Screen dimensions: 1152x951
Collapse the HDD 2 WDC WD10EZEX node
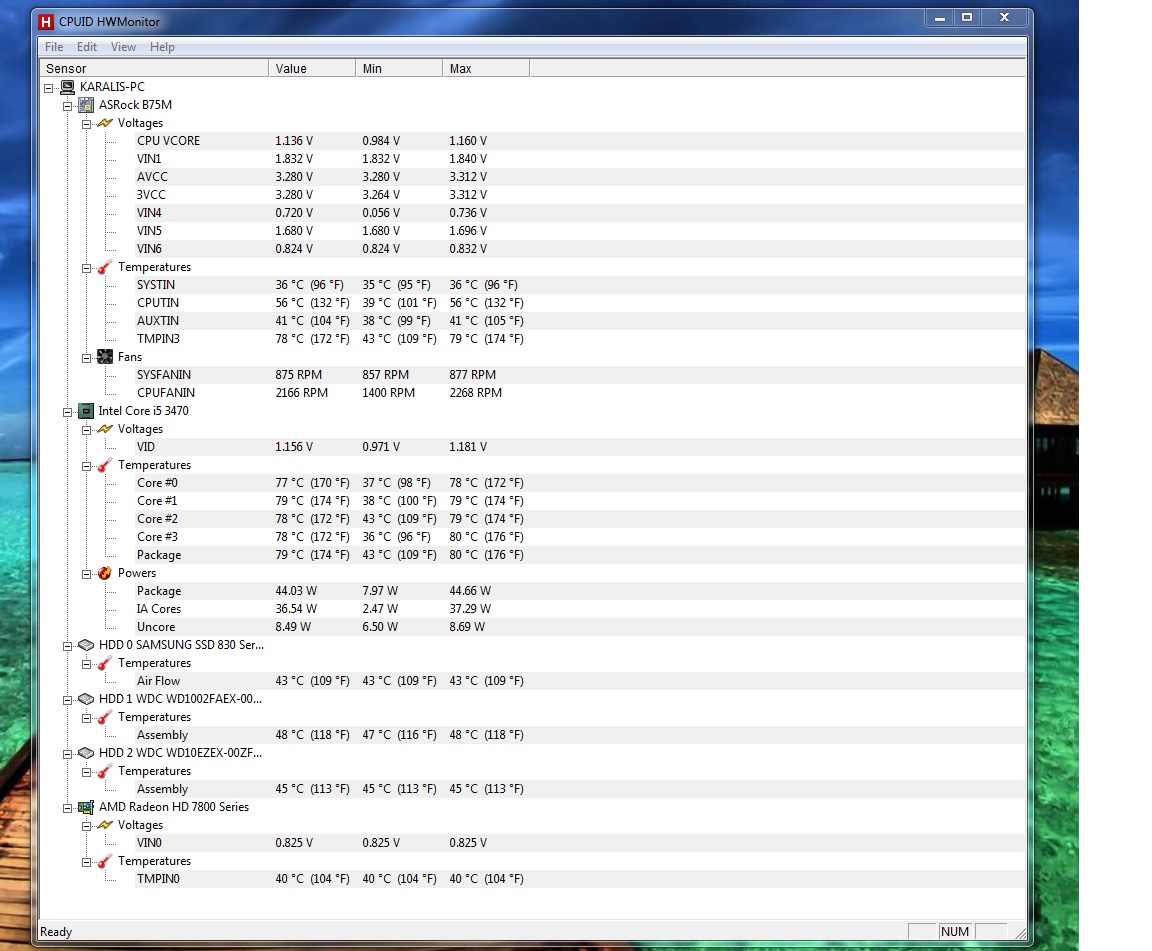[68, 754]
